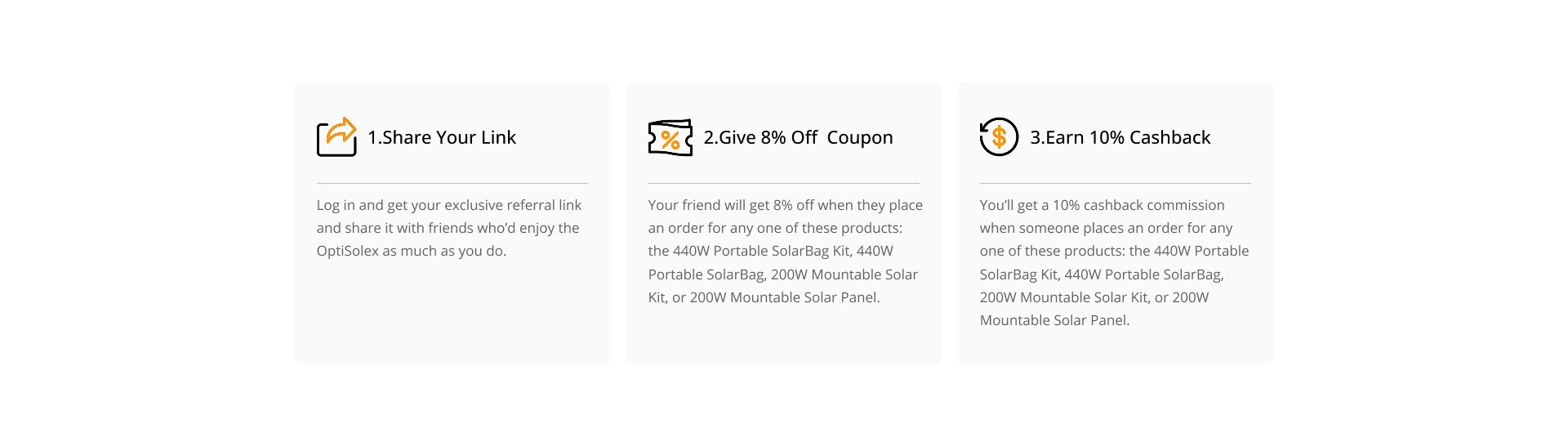
Task: Select the "2.Give 8% Off Coupon" heading
Action: coord(798,137)
